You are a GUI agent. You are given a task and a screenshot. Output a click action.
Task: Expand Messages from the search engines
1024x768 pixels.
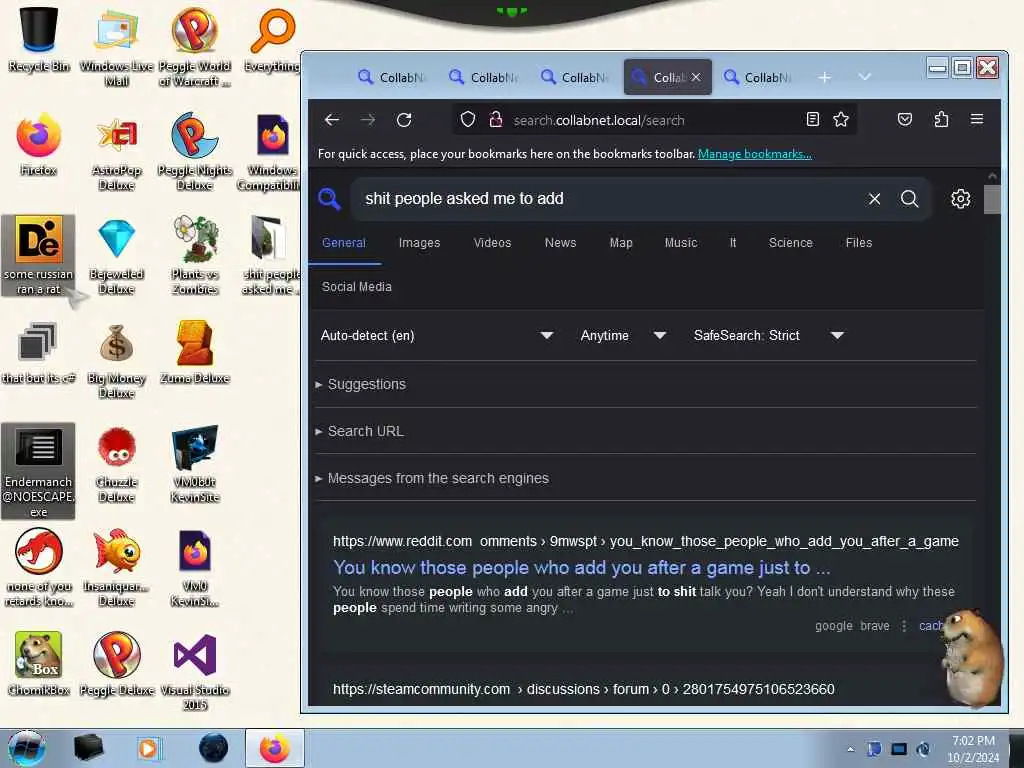432,478
